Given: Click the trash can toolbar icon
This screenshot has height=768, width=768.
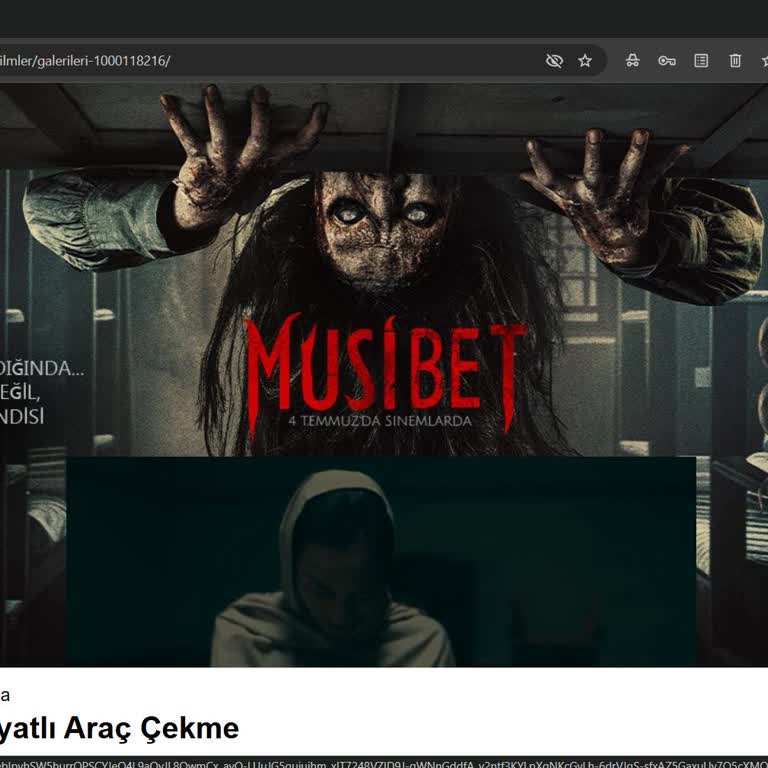Looking at the screenshot, I should (735, 60).
